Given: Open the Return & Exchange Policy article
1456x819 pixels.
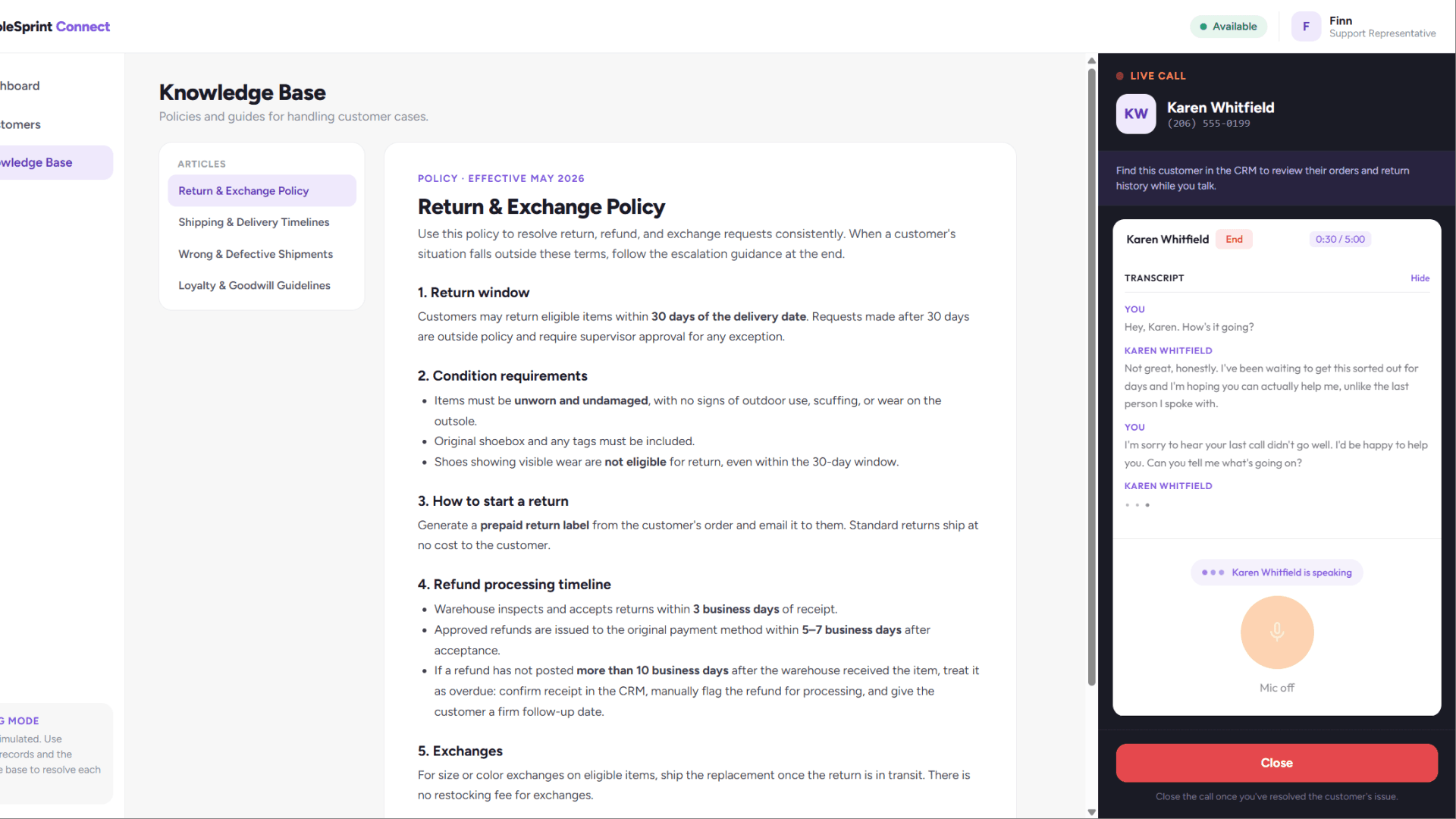Looking at the screenshot, I should click(262, 191).
